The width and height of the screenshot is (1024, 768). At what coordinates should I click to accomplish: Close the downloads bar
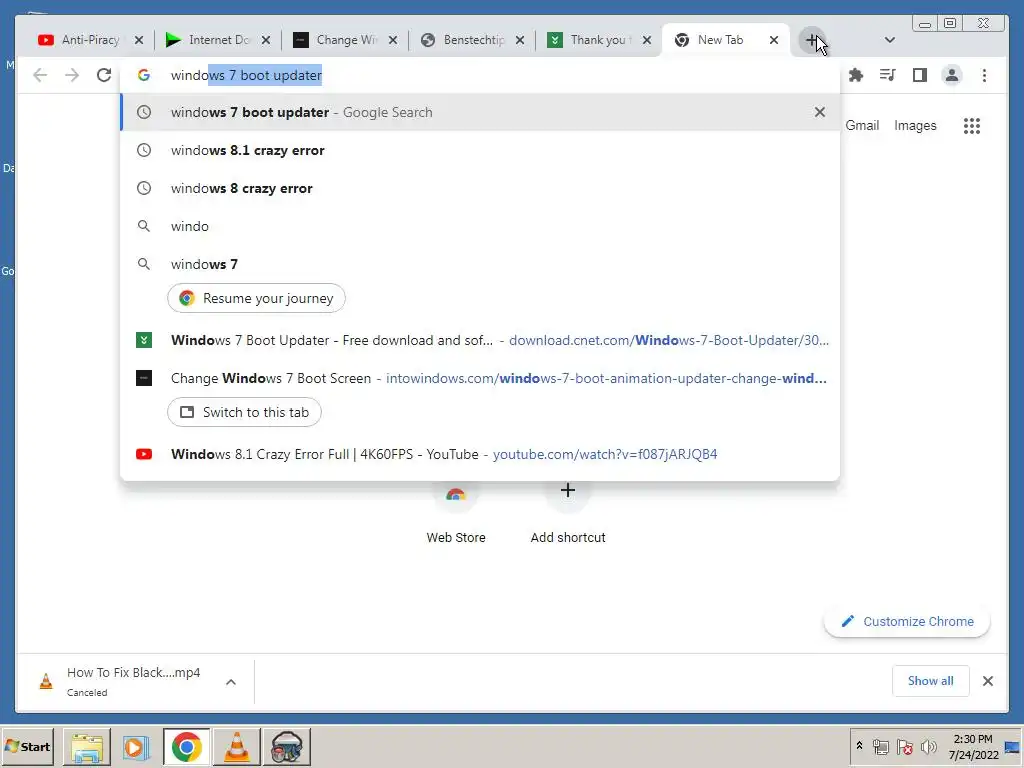click(987, 681)
